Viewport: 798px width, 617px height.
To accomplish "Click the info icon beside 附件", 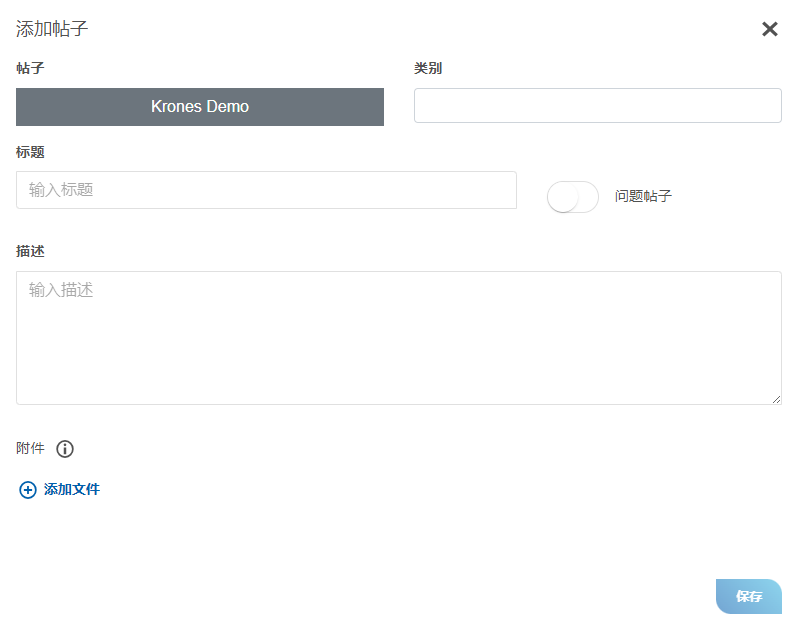I will (x=65, y=449).
